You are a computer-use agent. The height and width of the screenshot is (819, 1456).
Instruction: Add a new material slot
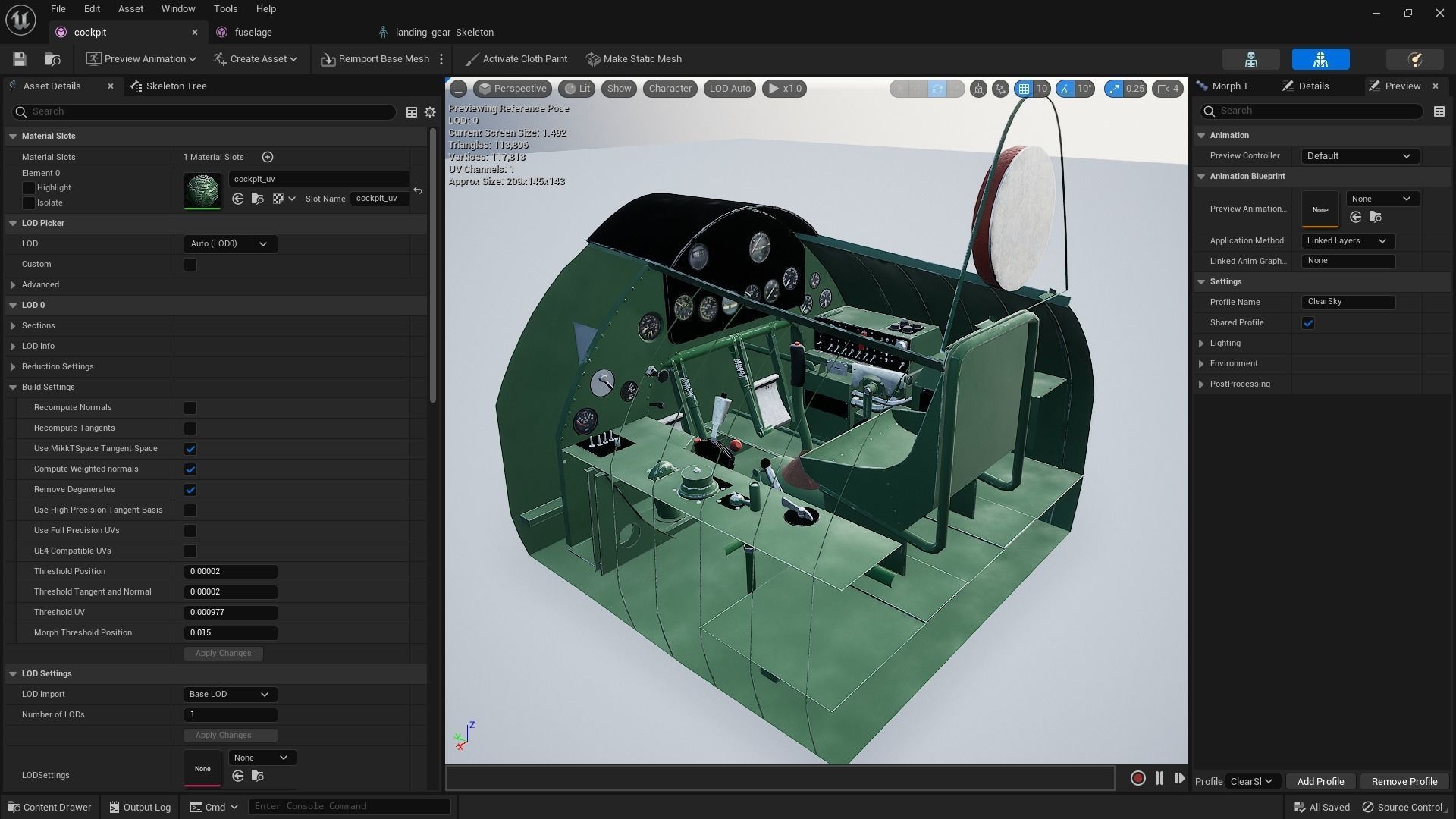click(268, 157)
